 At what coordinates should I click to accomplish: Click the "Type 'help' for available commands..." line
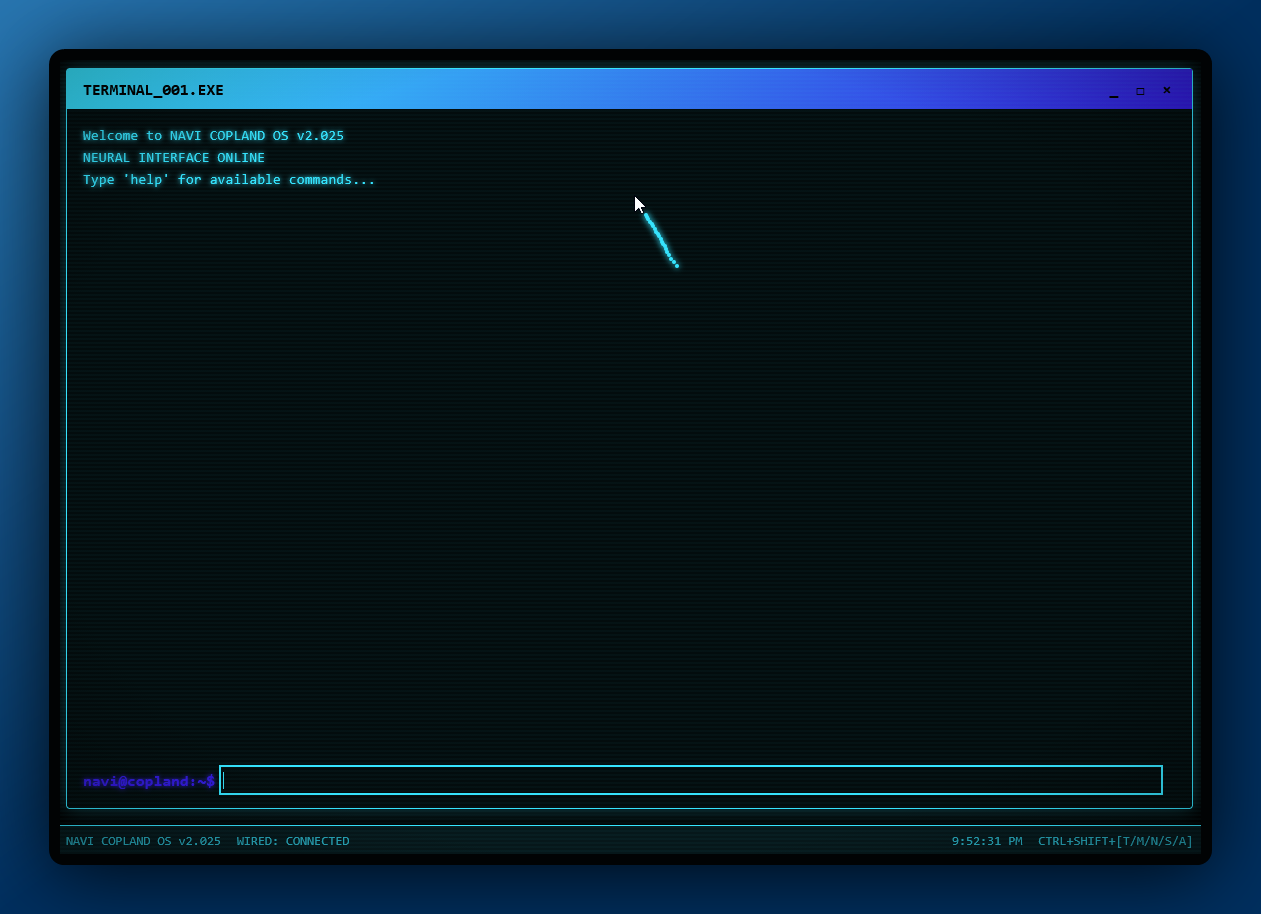(229, 180)
